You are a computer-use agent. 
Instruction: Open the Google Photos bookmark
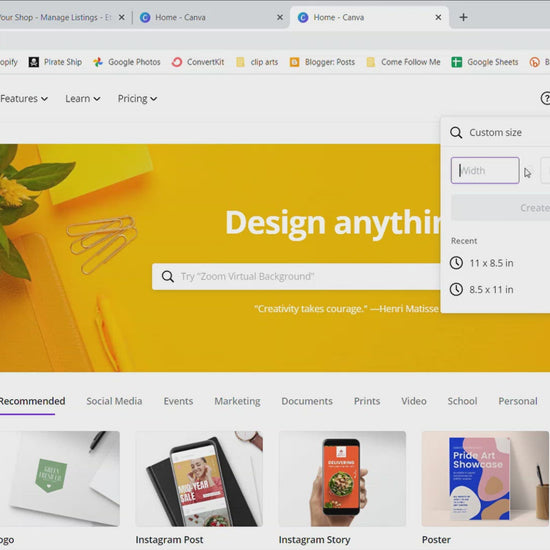click(127, 62)
